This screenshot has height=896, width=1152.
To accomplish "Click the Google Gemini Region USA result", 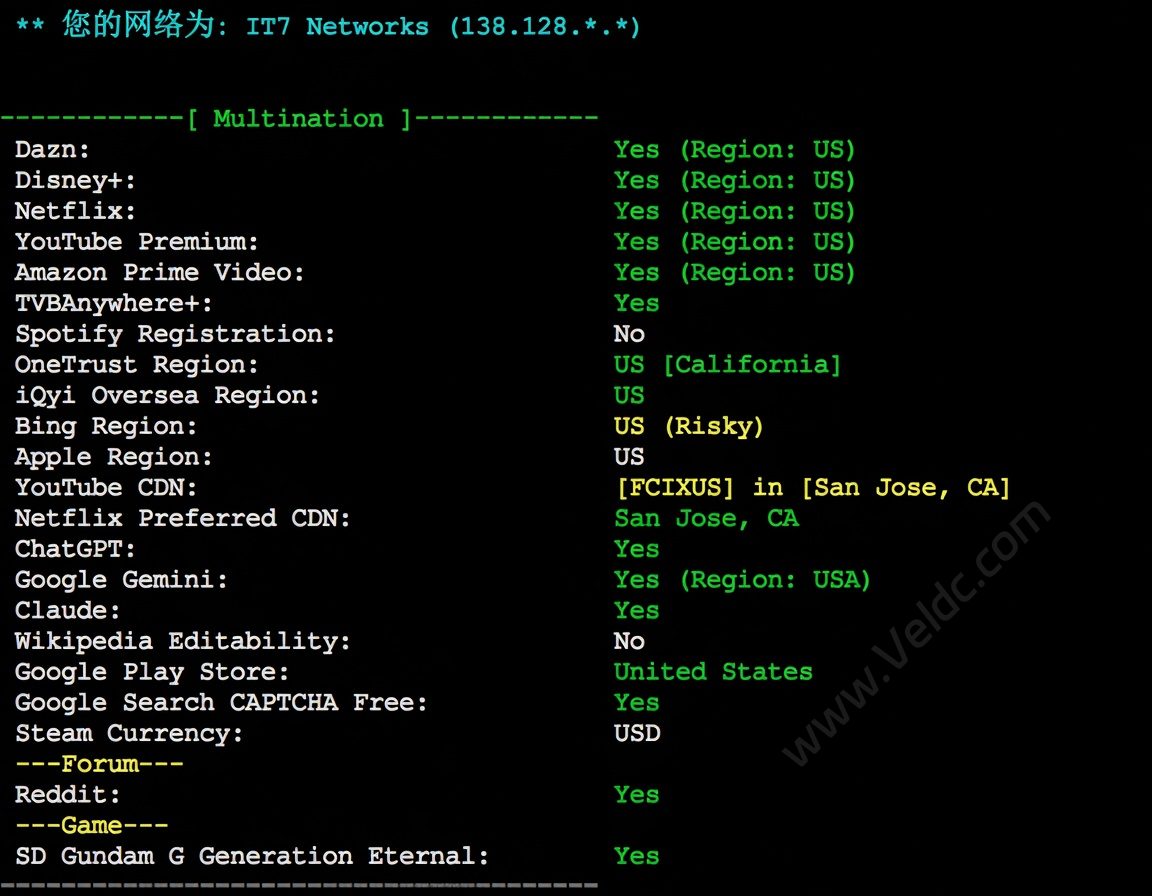I will pyautogui.click(x=743, y=580).
